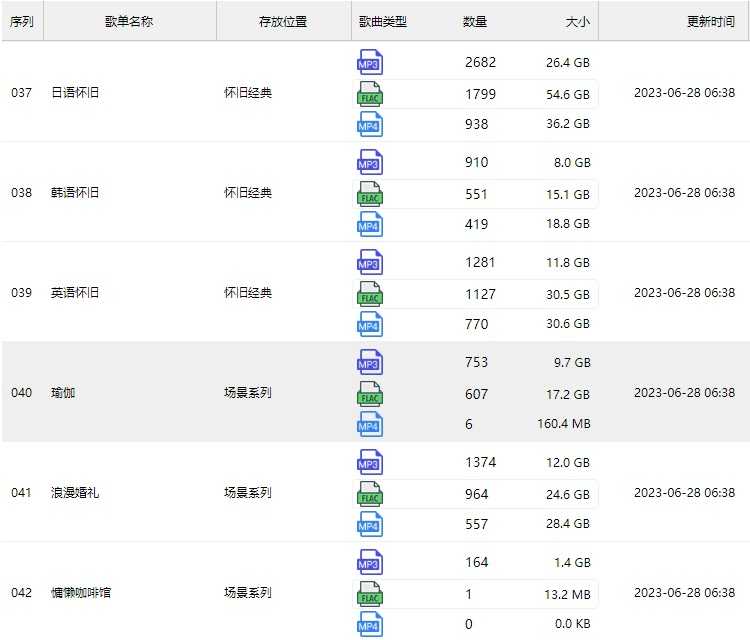Choose MP4 icon for 浪漫婚礼

[370, 524]
